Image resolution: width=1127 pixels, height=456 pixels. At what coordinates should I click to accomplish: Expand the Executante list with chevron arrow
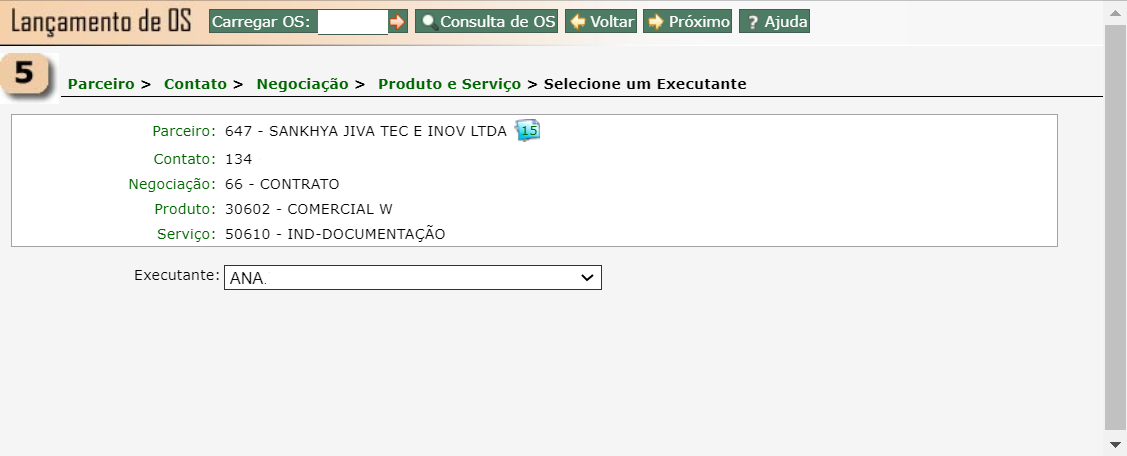[x=586, y=278]
